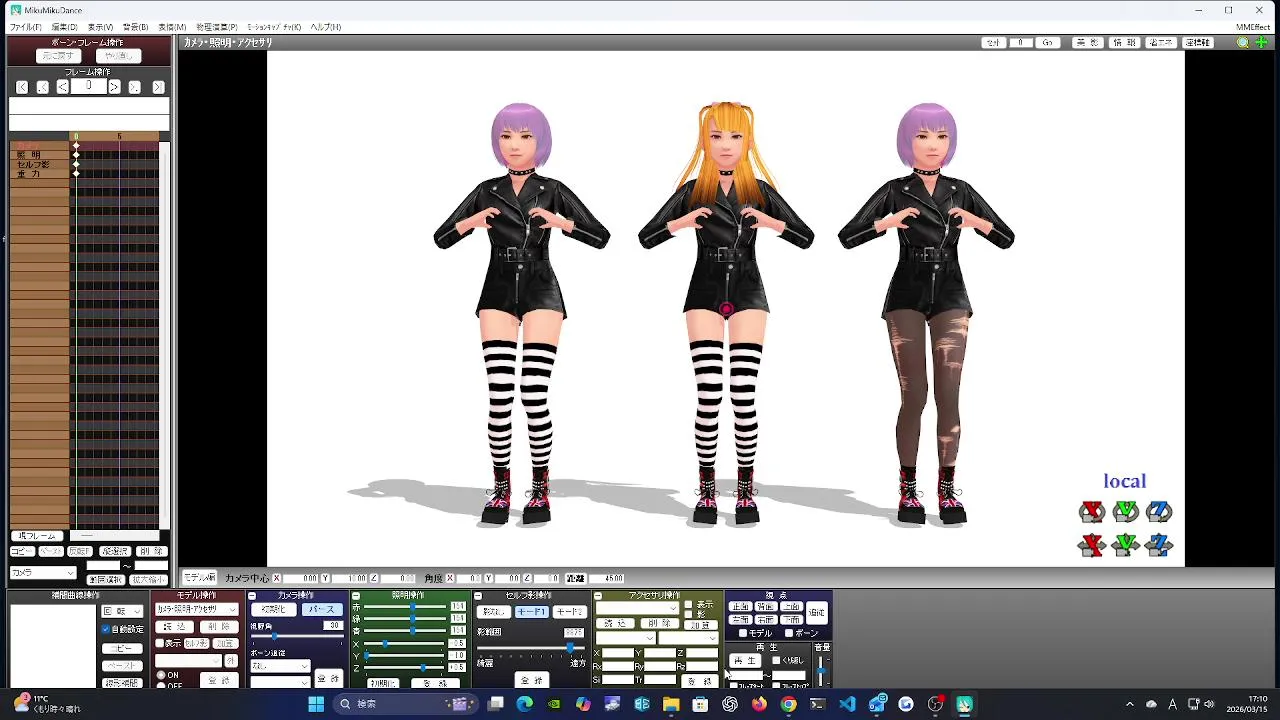Step back one frame arrow
The height and width of the screenshot is (720, 1280).
pyautogui.click(x=62, y=87)
